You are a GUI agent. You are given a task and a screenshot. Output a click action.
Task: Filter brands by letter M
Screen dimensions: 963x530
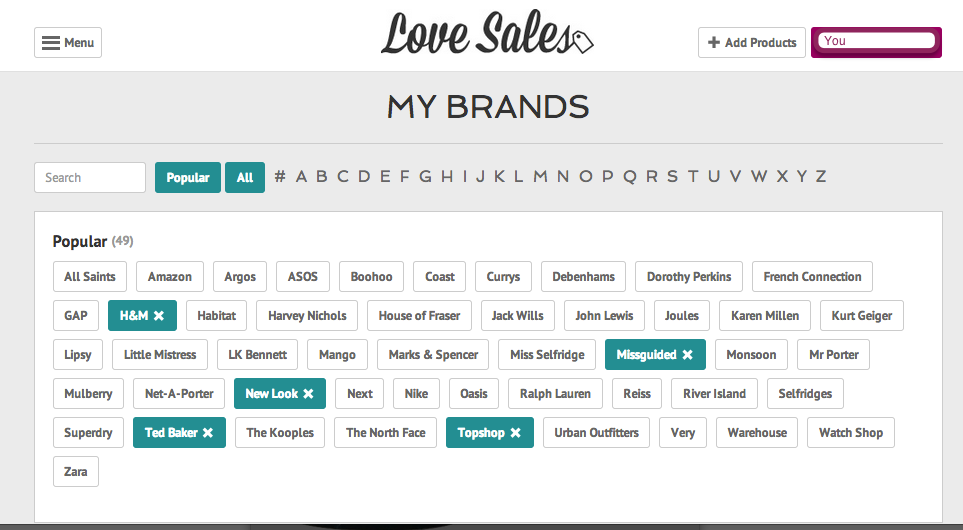pos(540,177)
